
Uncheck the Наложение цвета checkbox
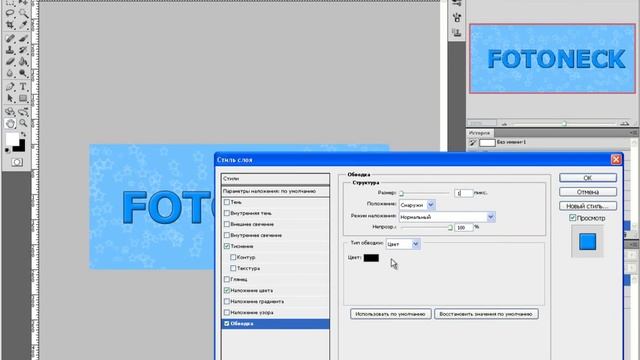coord(227,290)
